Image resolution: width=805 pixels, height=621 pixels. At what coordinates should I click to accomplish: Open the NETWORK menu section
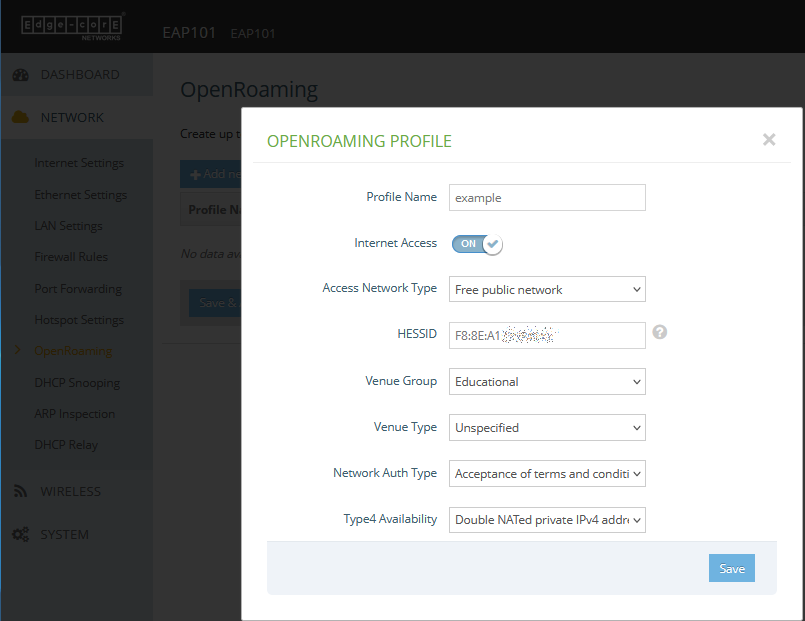(x=77, y=118)
